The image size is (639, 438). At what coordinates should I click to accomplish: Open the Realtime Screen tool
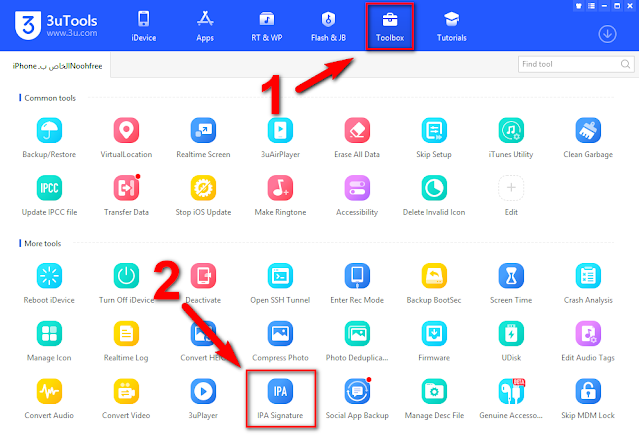pyautogui.click(x=203, y=130)
